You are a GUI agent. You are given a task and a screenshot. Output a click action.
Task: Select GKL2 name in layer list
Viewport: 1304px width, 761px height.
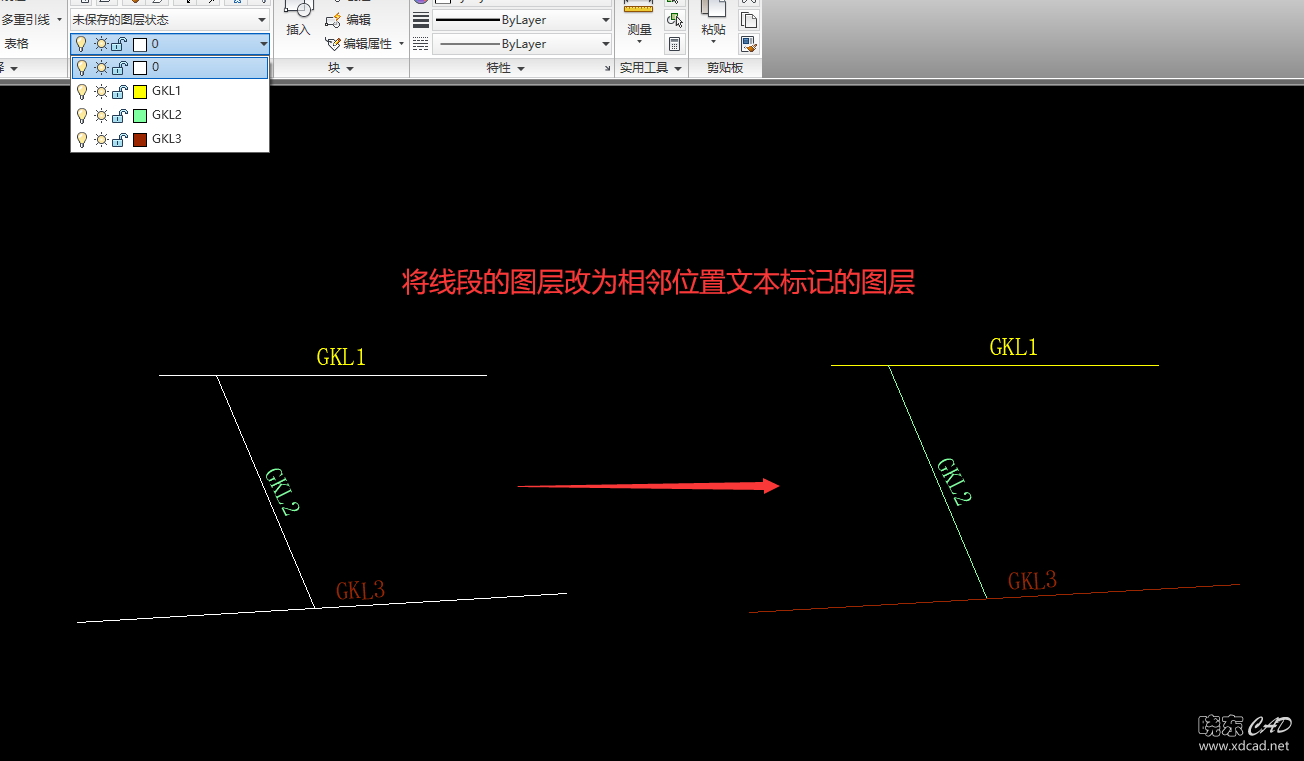167,115
